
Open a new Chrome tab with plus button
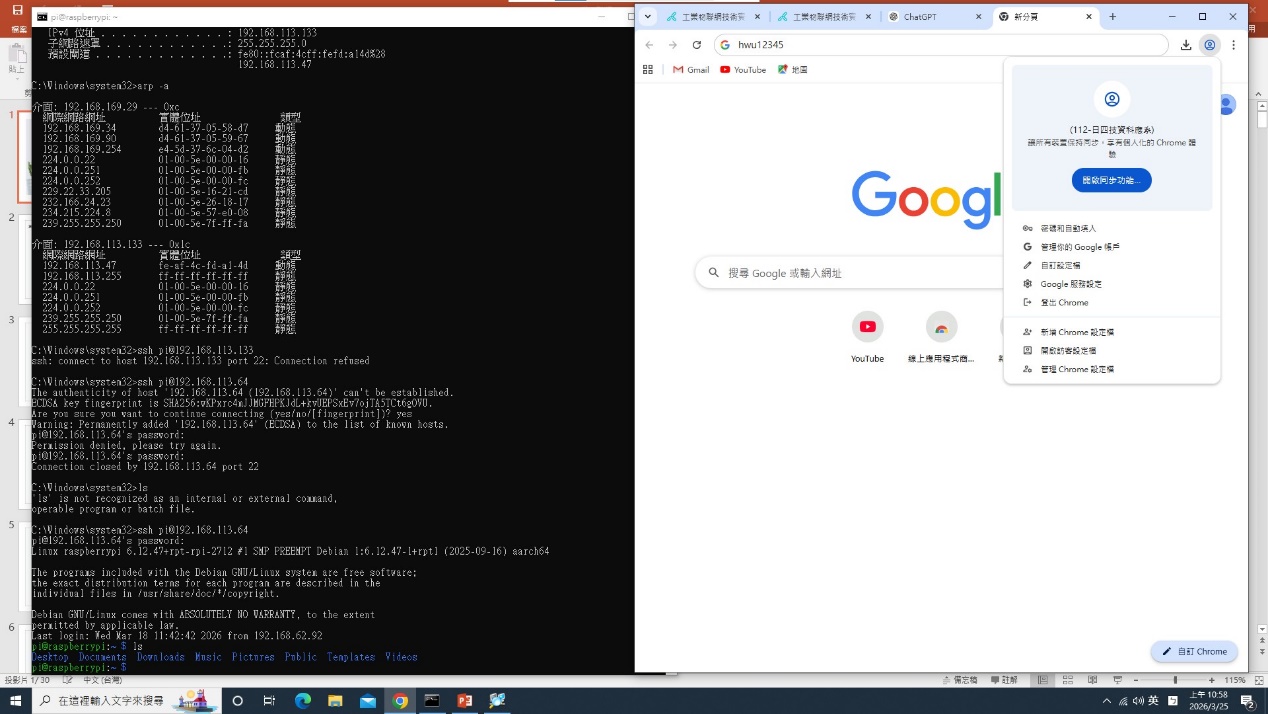(1112, 17)
